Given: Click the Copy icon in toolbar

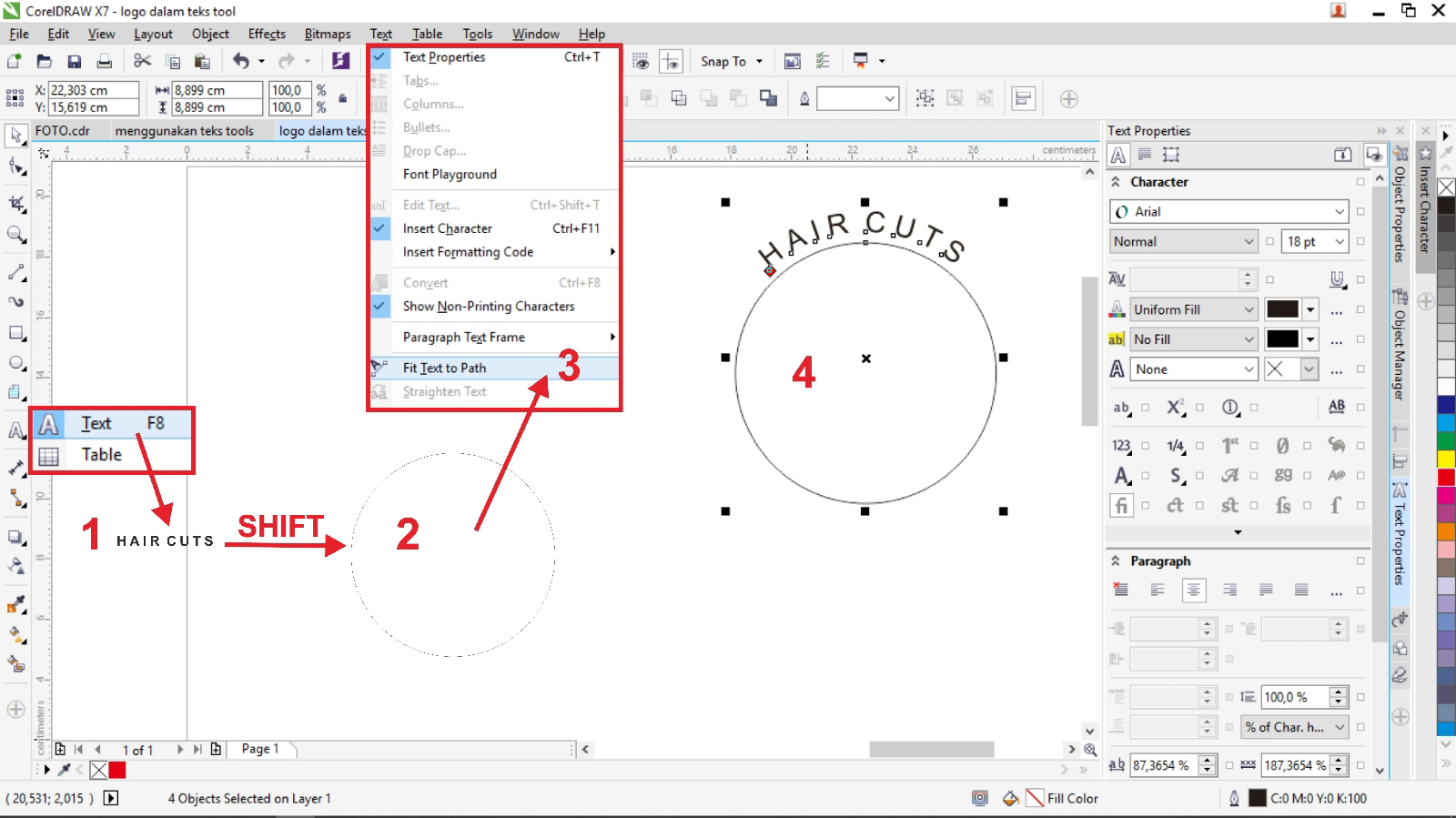Looking at the screenshot, I should [173, 61].
